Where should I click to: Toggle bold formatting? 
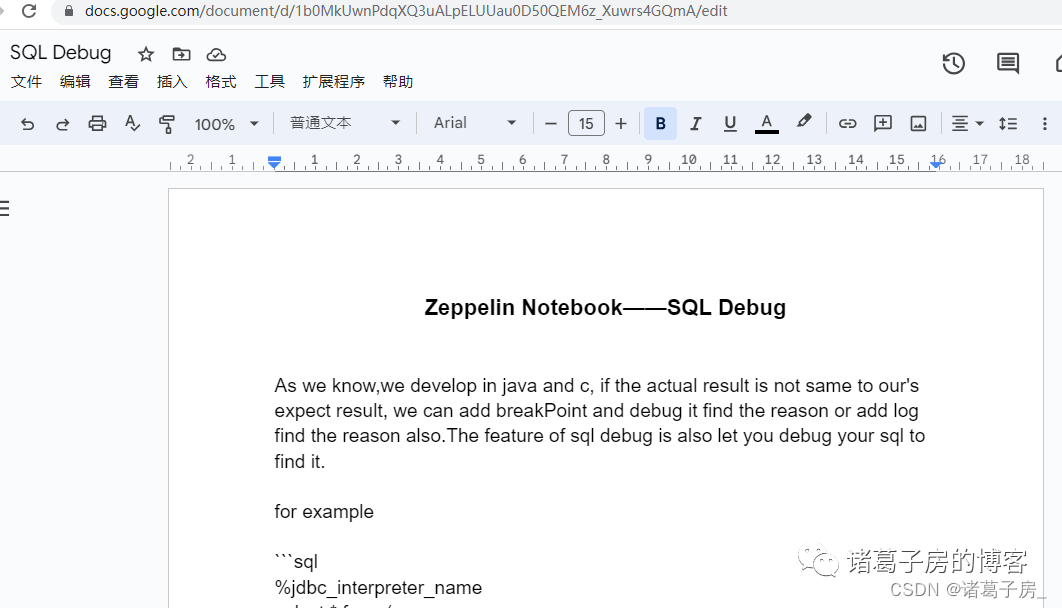pyautogui.click(x=660, y=123)
